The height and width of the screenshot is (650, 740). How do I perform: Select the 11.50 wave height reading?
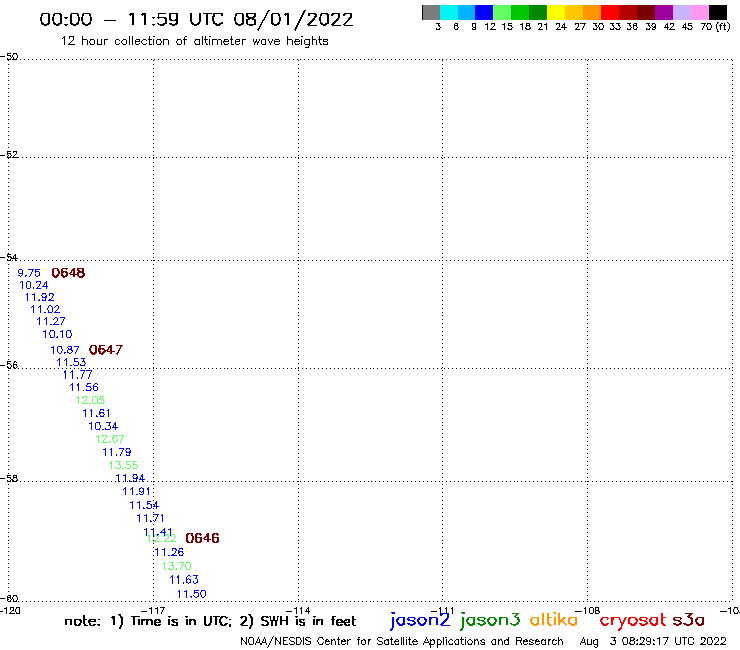[x=192, y=594]
